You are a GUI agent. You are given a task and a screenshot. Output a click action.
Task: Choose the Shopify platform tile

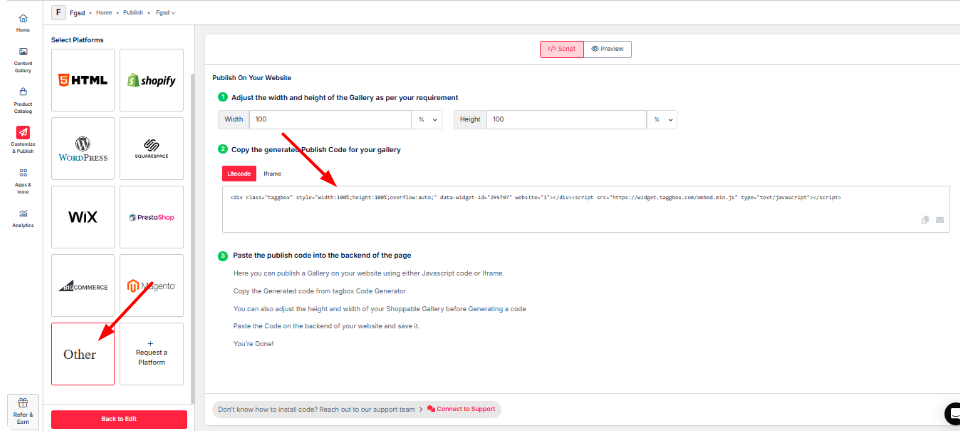click(x=151, y=80)
